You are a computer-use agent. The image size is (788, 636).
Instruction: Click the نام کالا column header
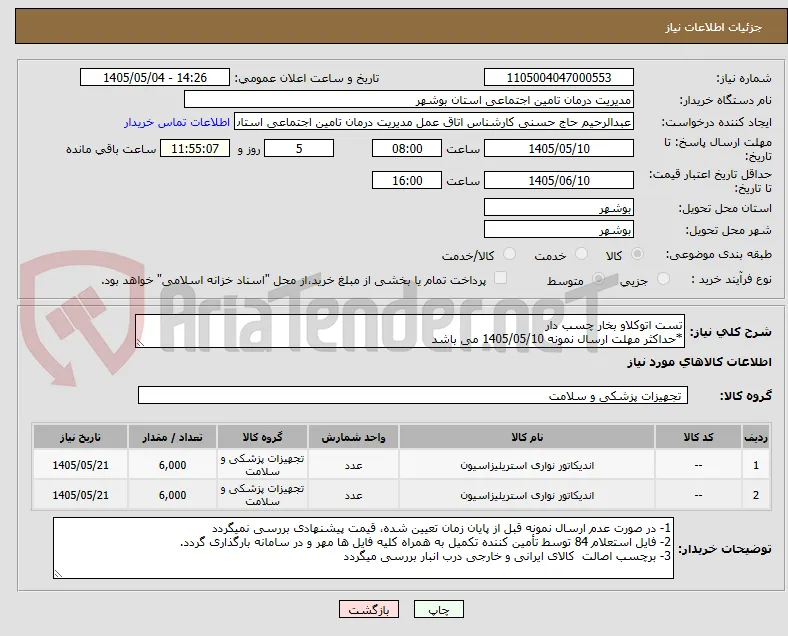click(x=527, y=437)
